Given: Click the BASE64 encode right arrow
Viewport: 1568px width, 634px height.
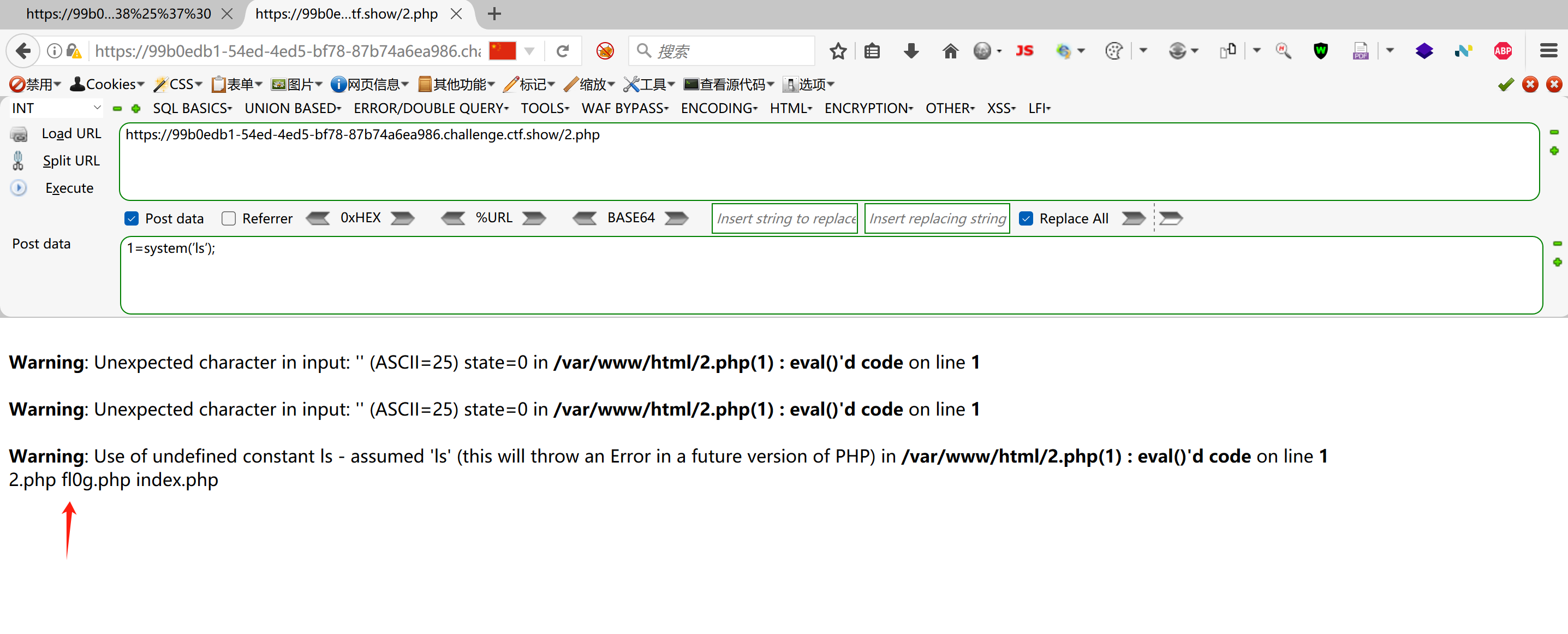Looking at the screenshot, I should (x=676, y=218).
